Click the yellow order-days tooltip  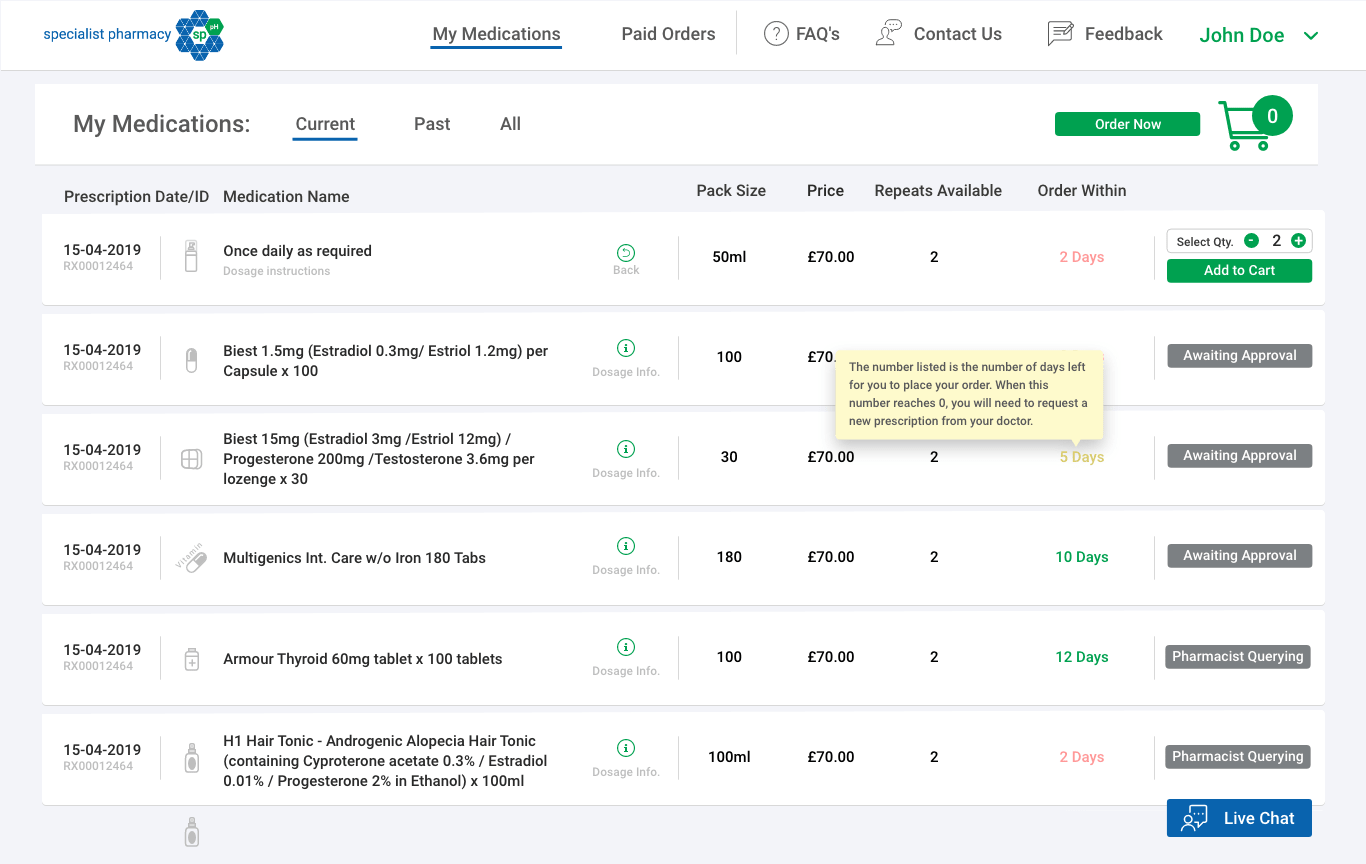coord(969,394)
